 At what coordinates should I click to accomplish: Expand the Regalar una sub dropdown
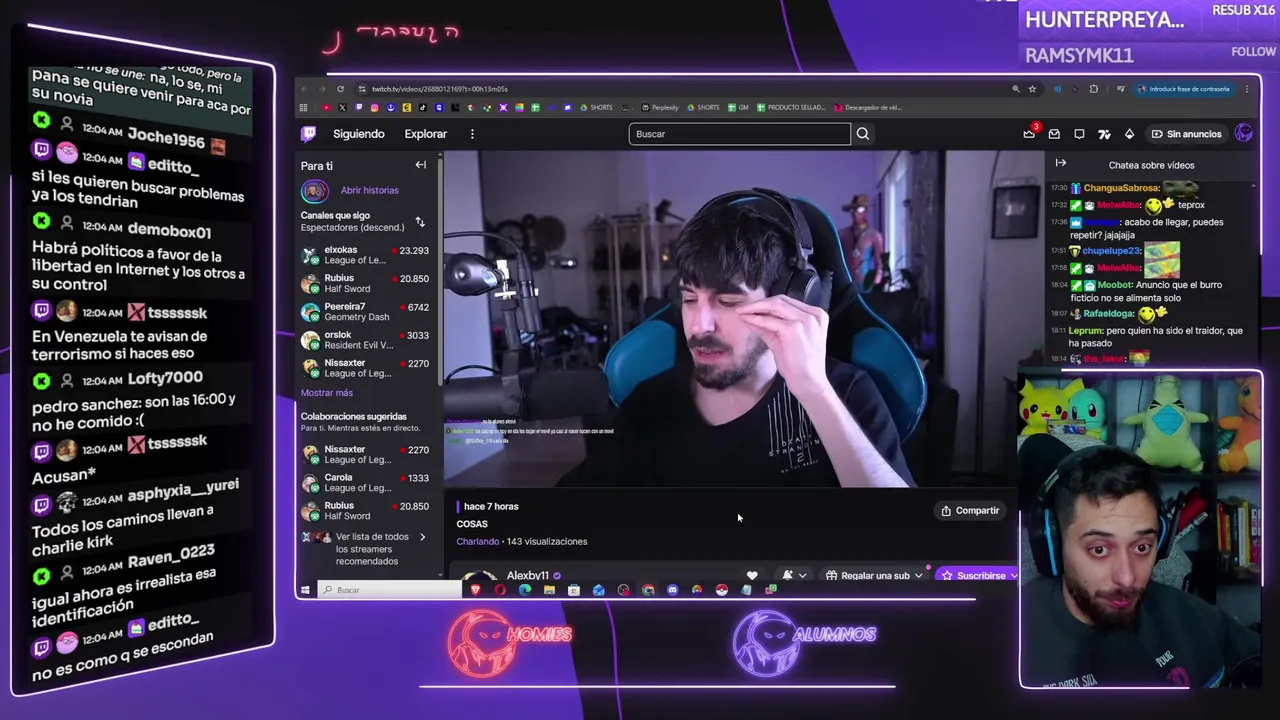[918, 576]
